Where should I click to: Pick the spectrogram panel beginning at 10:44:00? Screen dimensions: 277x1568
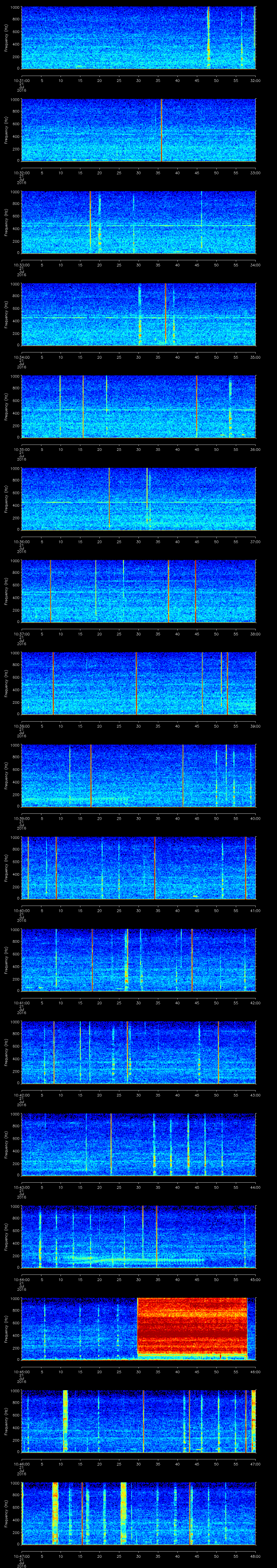(138, 1237)
